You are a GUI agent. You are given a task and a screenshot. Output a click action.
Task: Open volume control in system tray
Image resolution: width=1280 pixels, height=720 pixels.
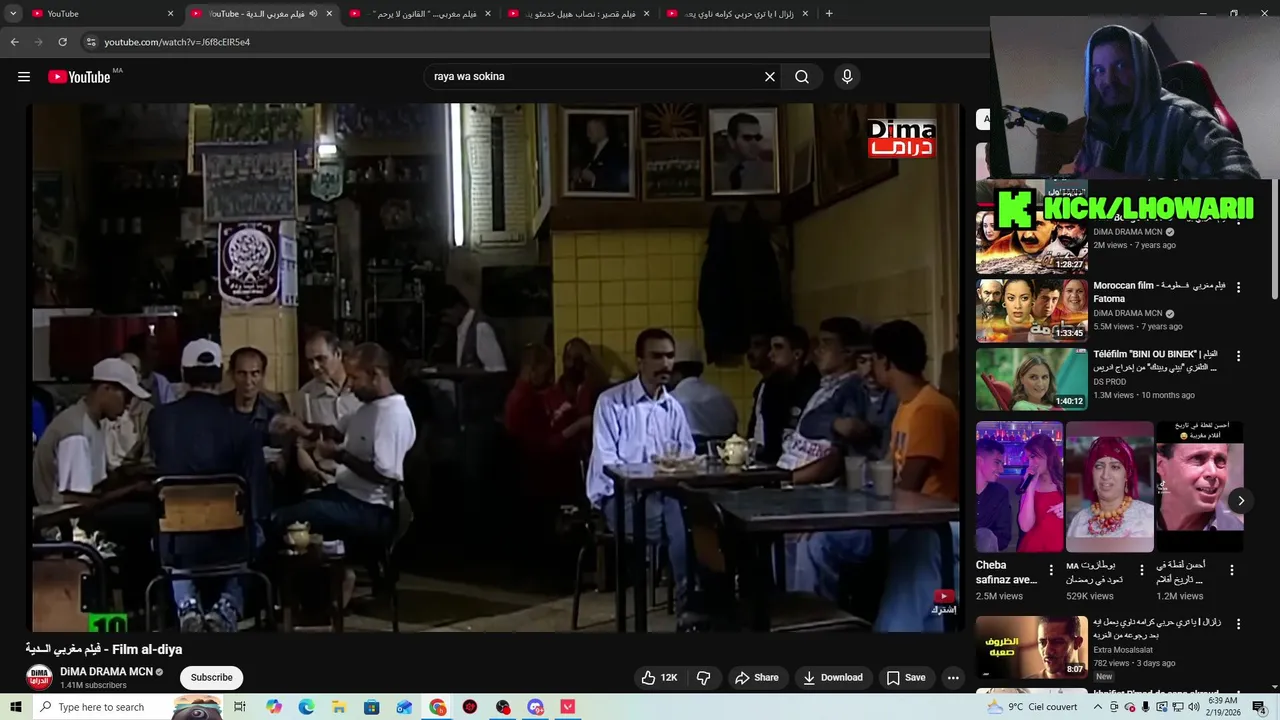point(1193,707)
